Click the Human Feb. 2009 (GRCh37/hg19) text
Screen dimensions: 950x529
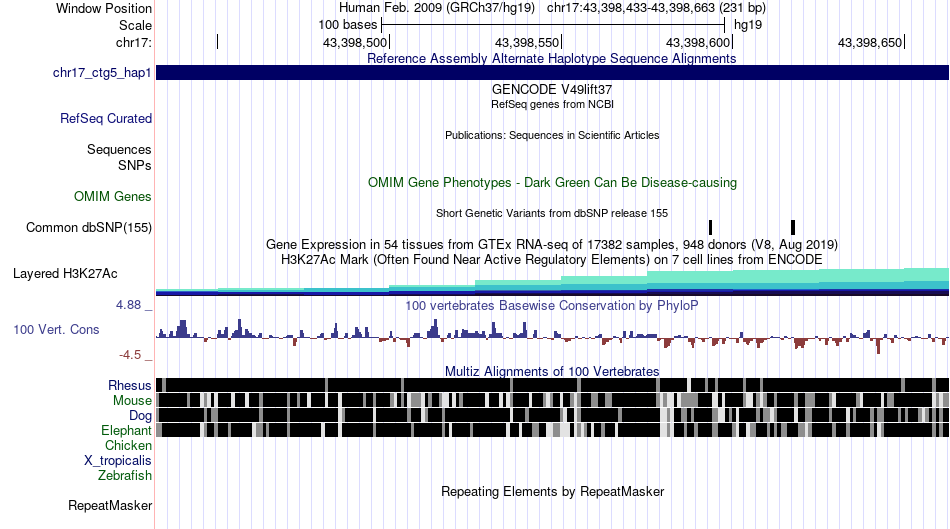pos(436,8)
